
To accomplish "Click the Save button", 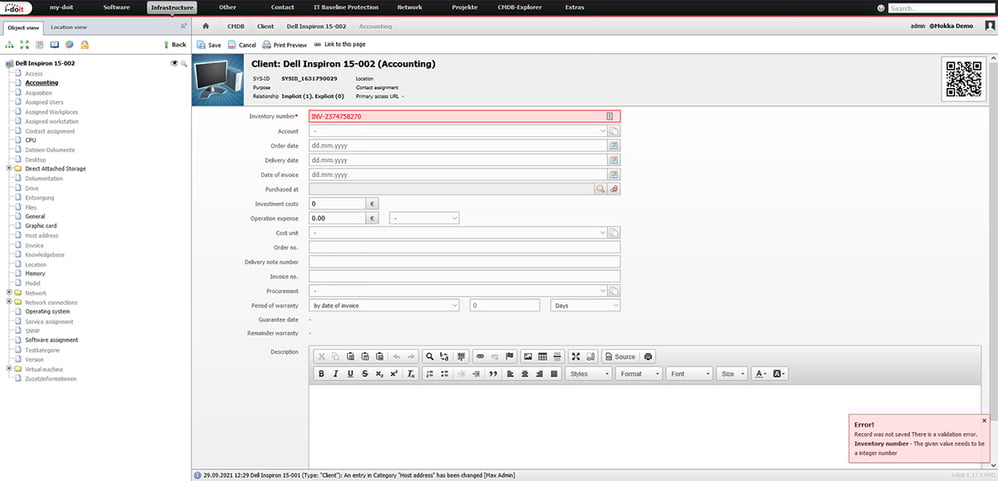I will [x=209, y=45].
